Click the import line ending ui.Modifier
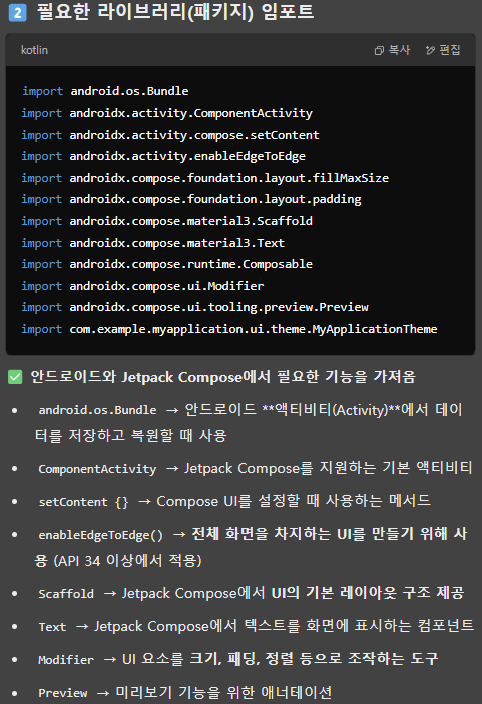Image resolution: width=482 pixels, height=704 pixels. click(143, 286)
